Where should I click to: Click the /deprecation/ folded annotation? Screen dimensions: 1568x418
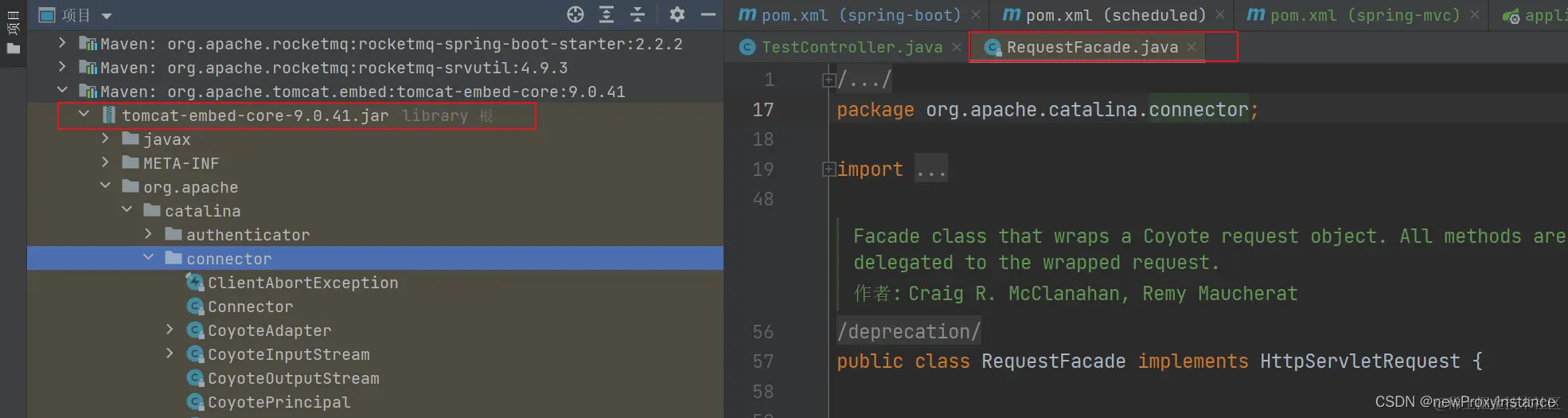[x=909, y=331]
